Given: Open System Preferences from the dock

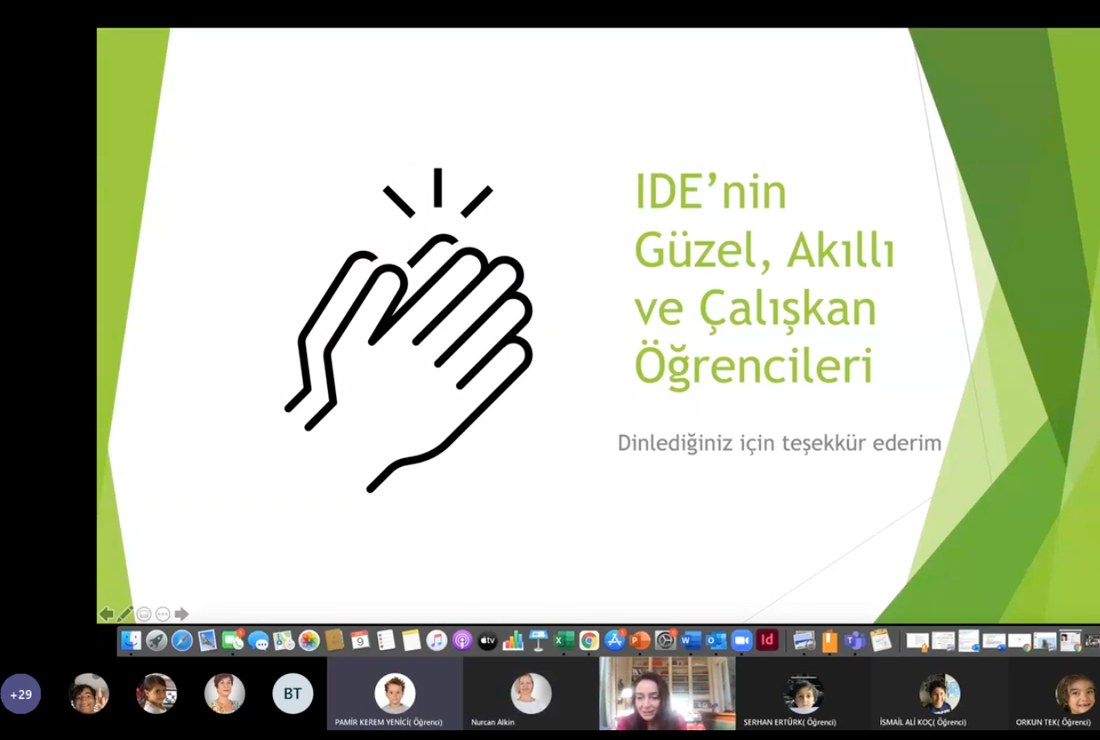Looking at the screenshot, I should (665, 640).
